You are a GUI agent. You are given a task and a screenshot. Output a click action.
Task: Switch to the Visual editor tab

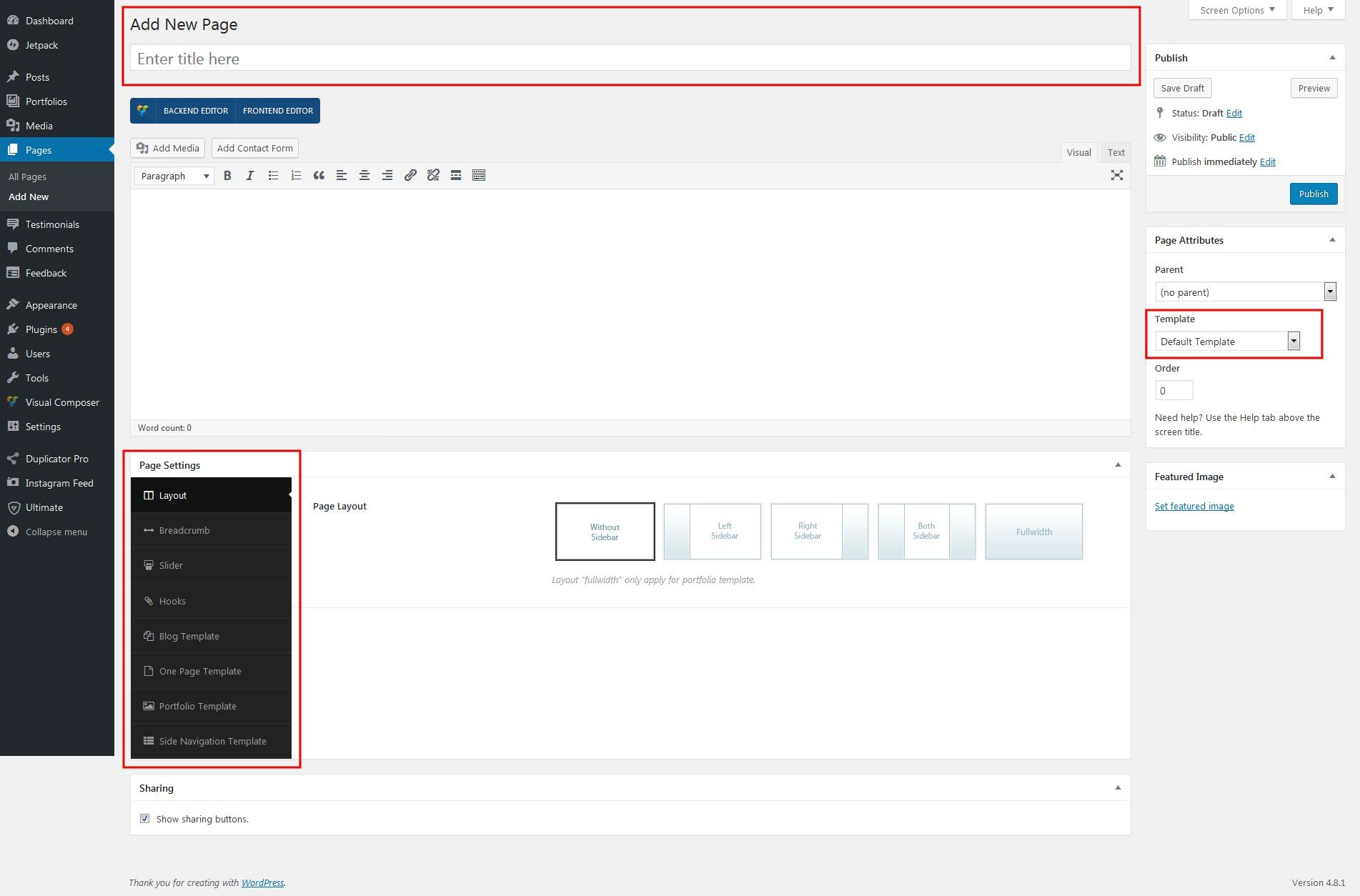coord(1078,152)
